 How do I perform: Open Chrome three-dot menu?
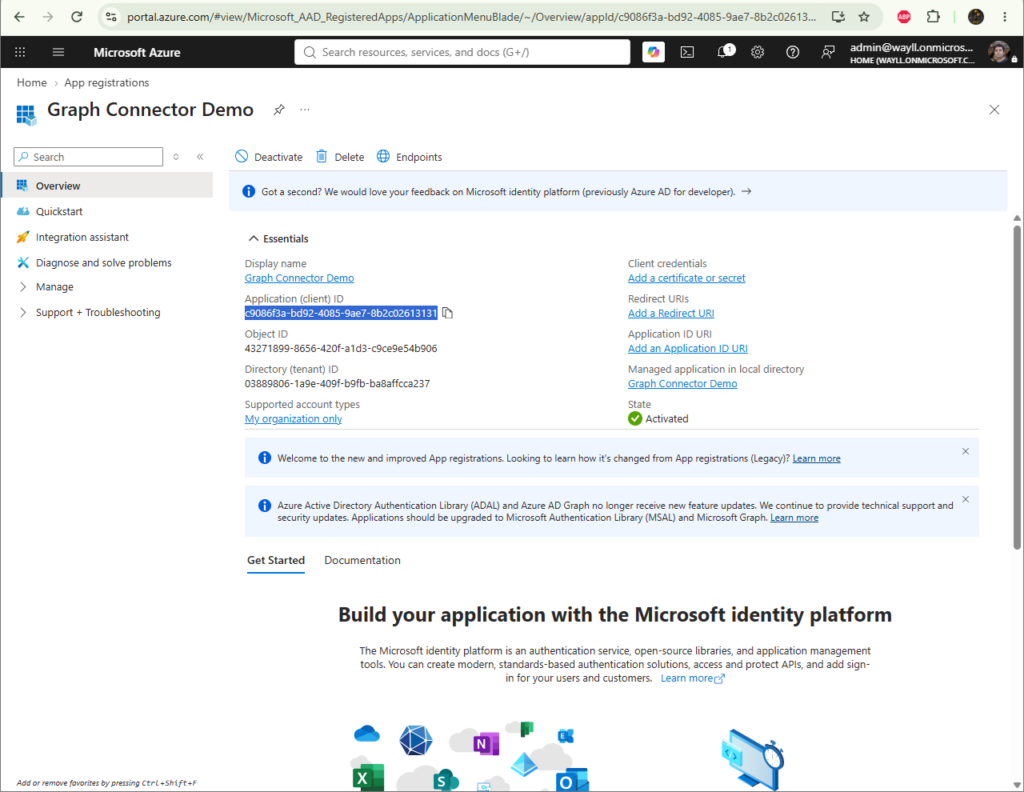click(1004, 17)
